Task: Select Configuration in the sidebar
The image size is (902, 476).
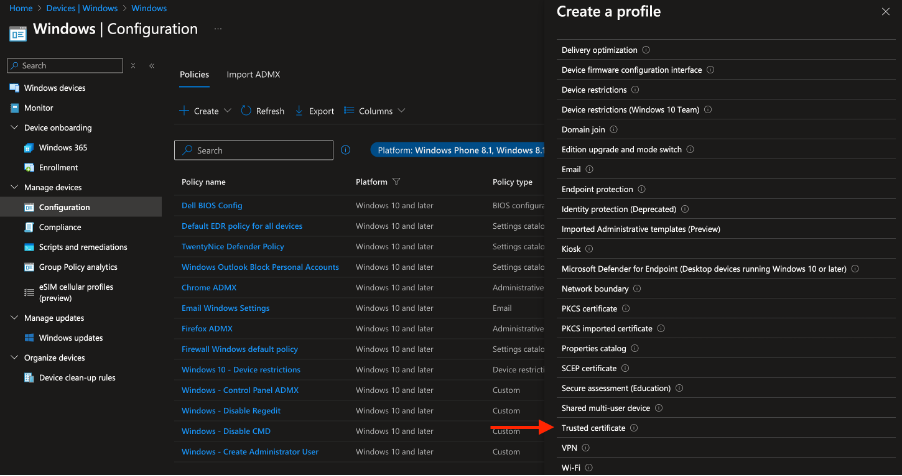Action: [x=81, y=207]
